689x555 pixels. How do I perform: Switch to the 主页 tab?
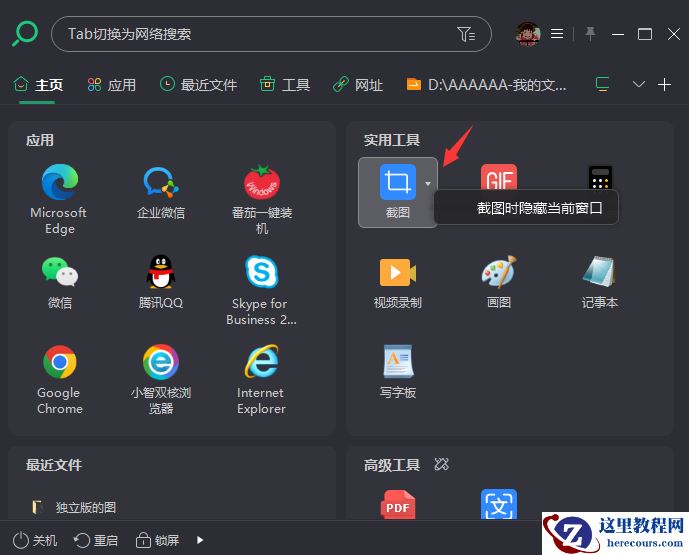[38, 84]
